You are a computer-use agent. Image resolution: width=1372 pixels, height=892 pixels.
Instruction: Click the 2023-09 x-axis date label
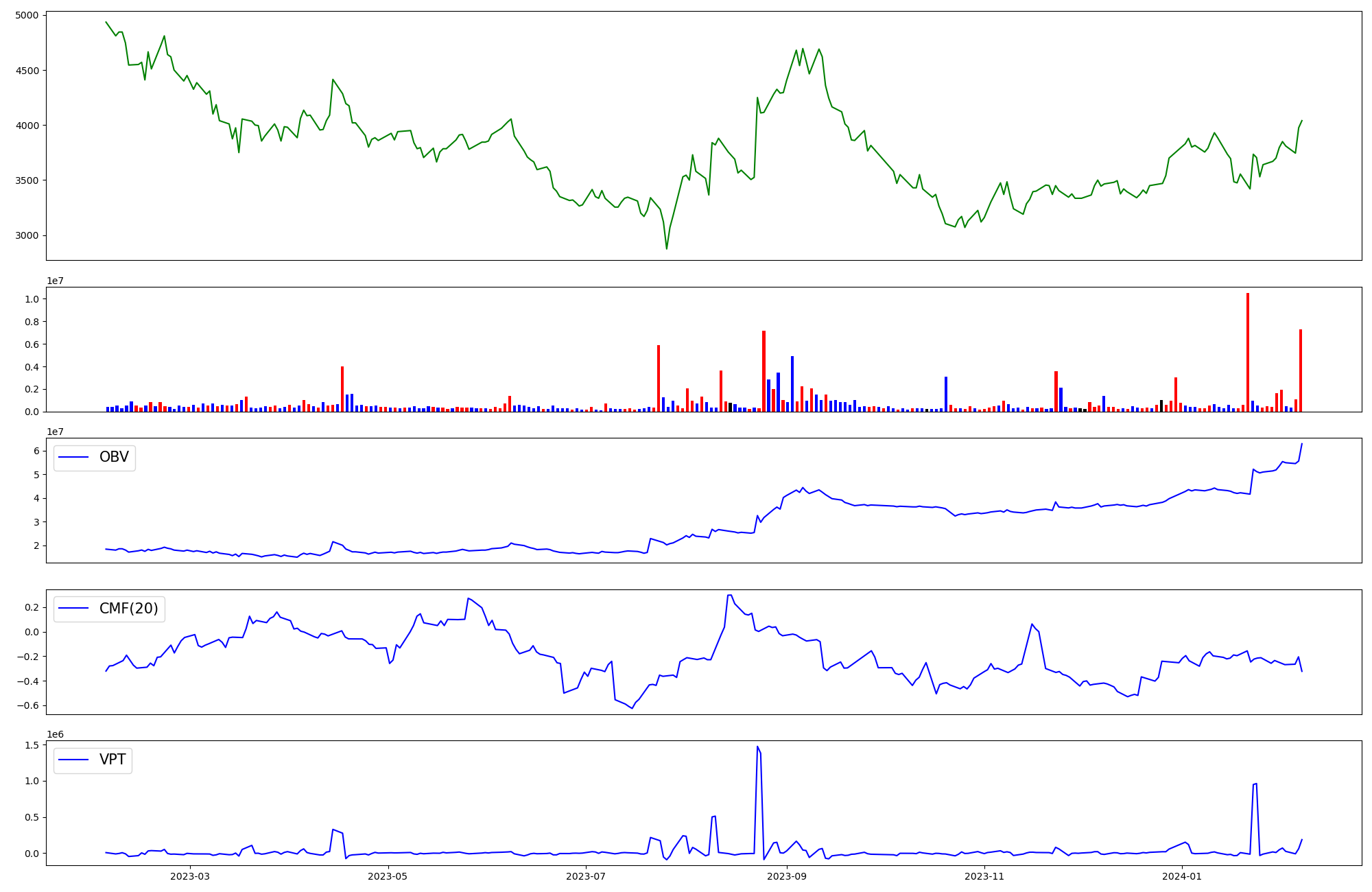(787, 876)
